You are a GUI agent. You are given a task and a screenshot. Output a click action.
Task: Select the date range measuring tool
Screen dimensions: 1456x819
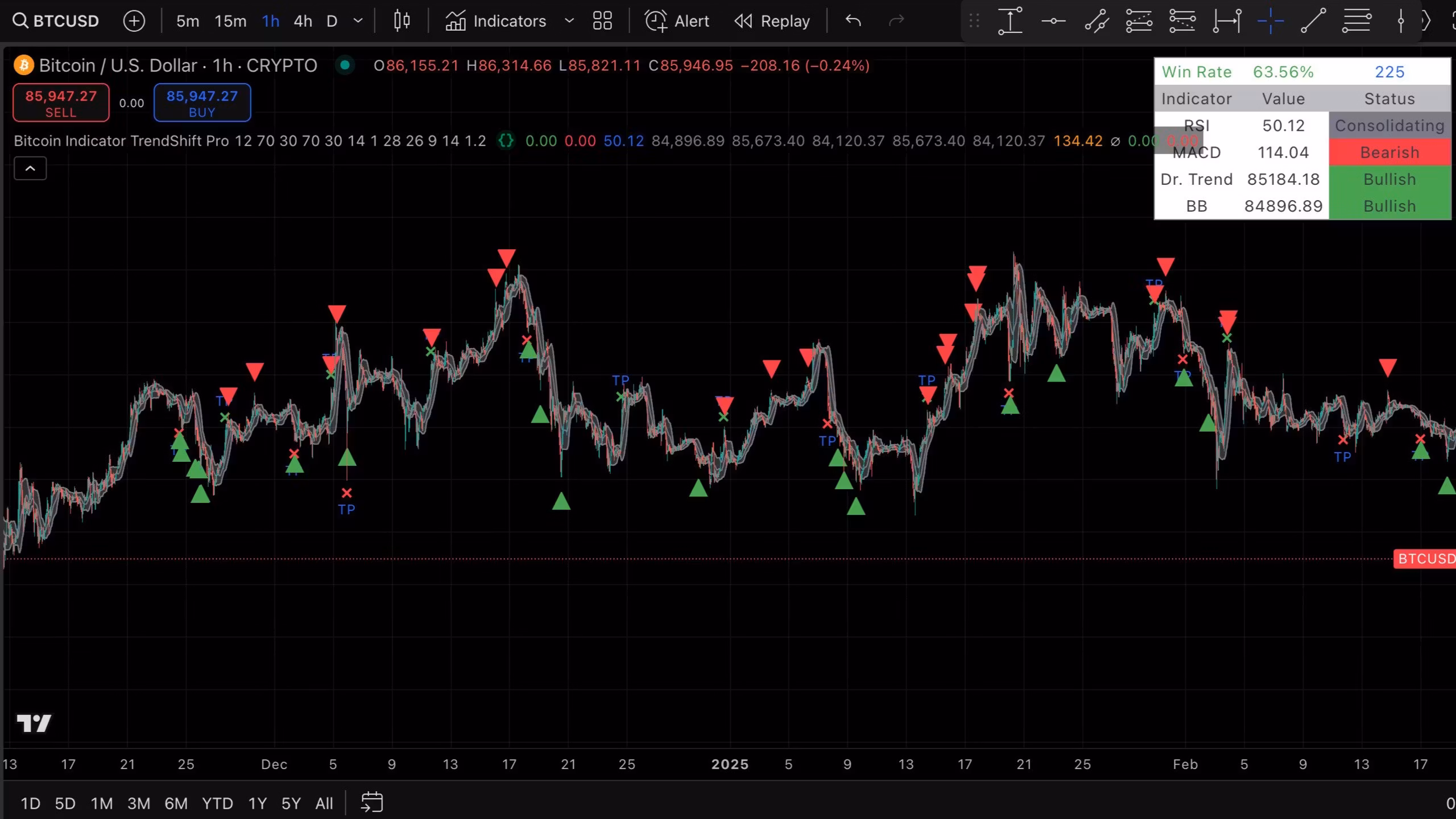(x=1227, y=21)
